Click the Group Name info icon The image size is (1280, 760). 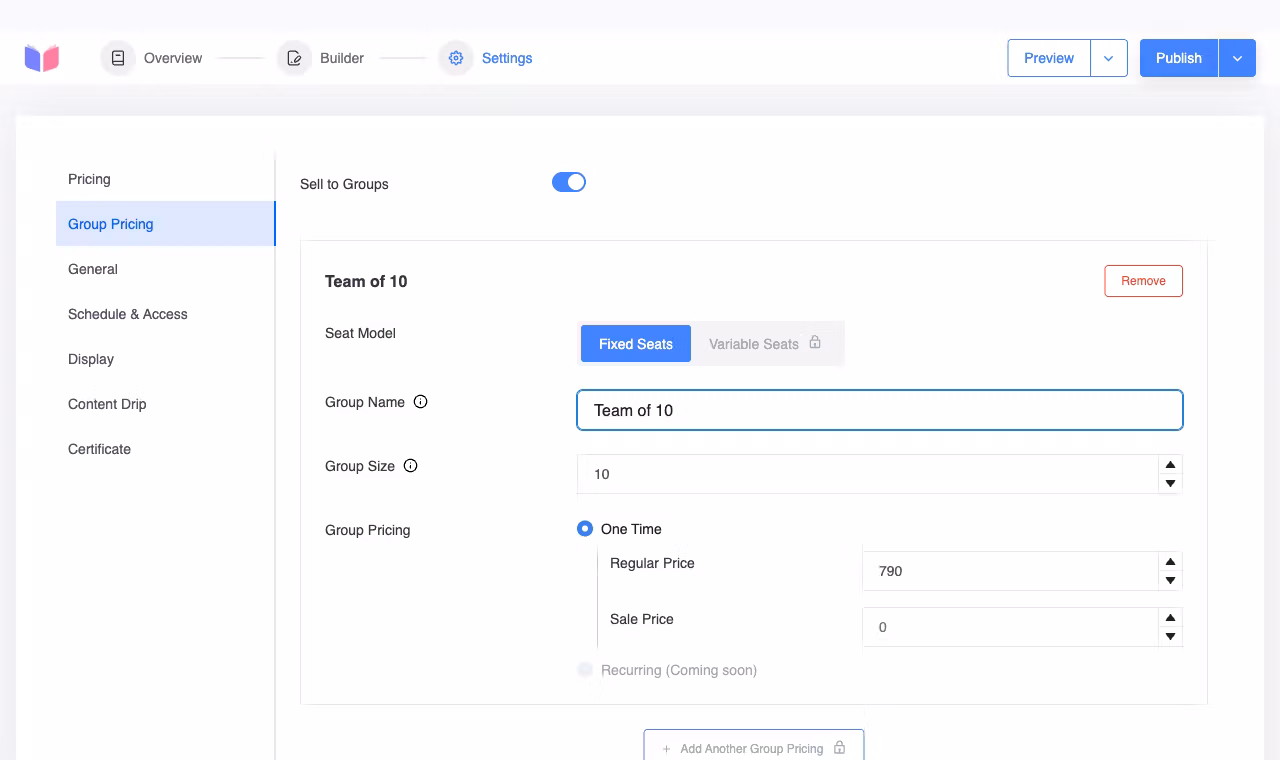click(421, 402)
